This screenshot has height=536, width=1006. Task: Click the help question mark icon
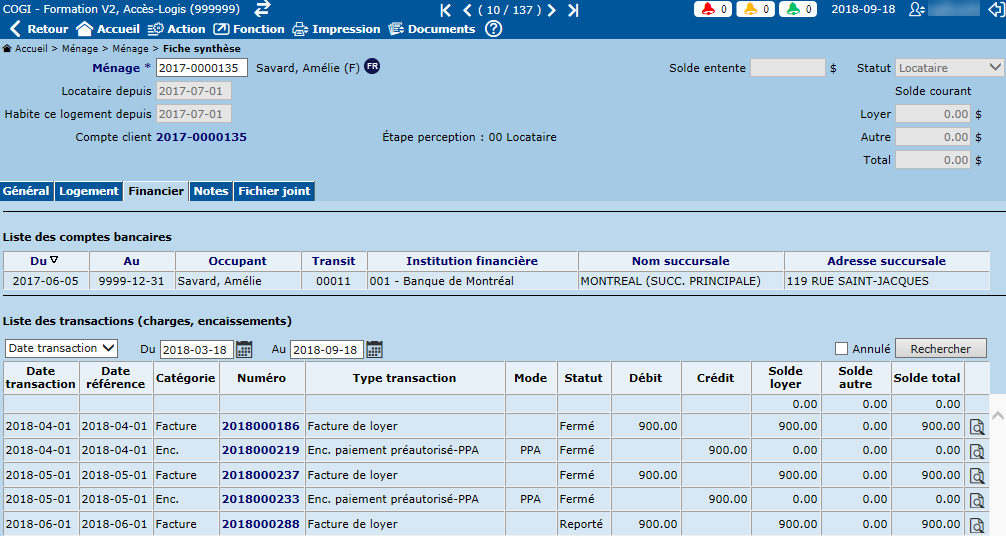[493, 29]
